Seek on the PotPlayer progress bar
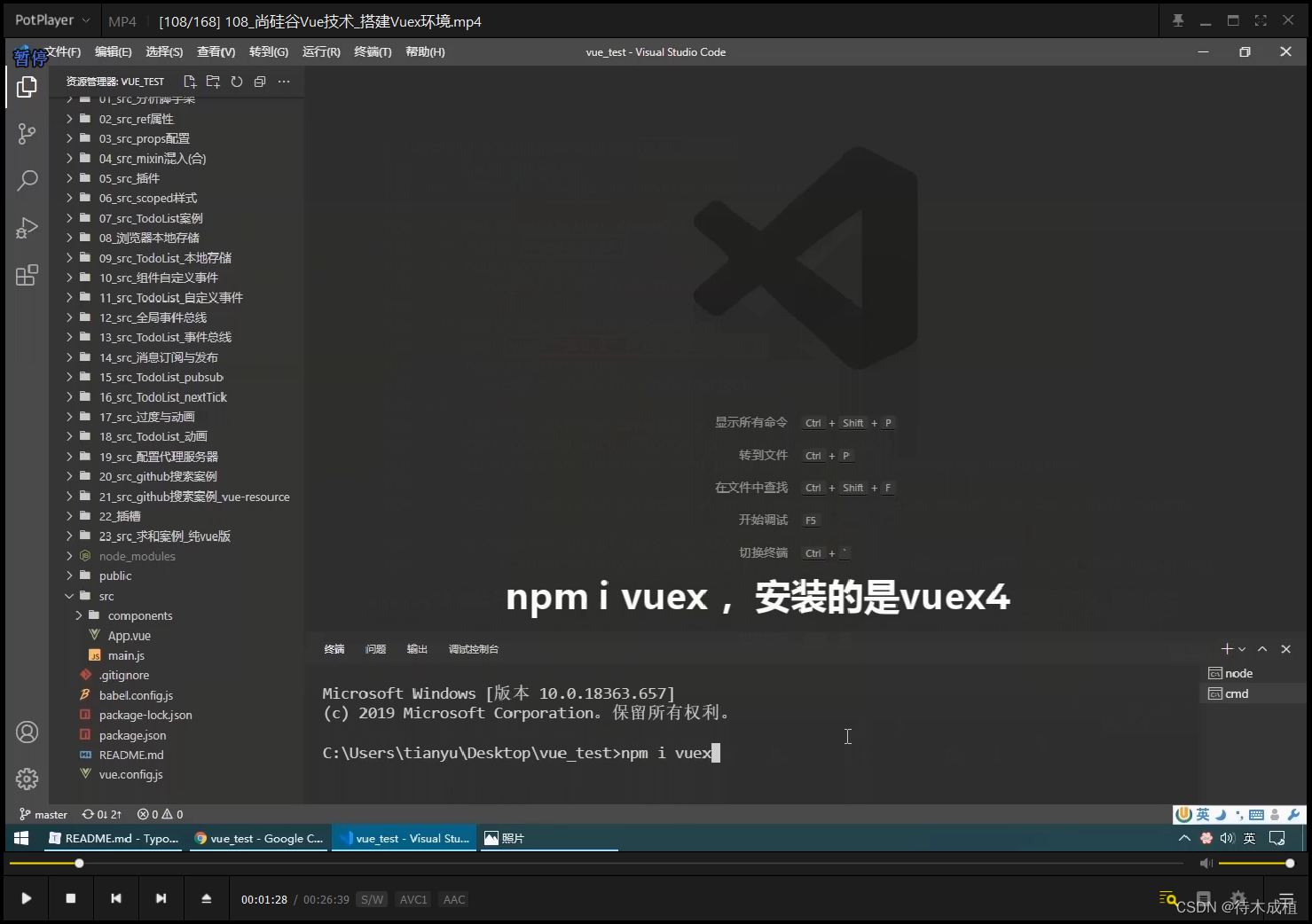This screenshot has width=1312, height=924. click(x=596, y=863)
